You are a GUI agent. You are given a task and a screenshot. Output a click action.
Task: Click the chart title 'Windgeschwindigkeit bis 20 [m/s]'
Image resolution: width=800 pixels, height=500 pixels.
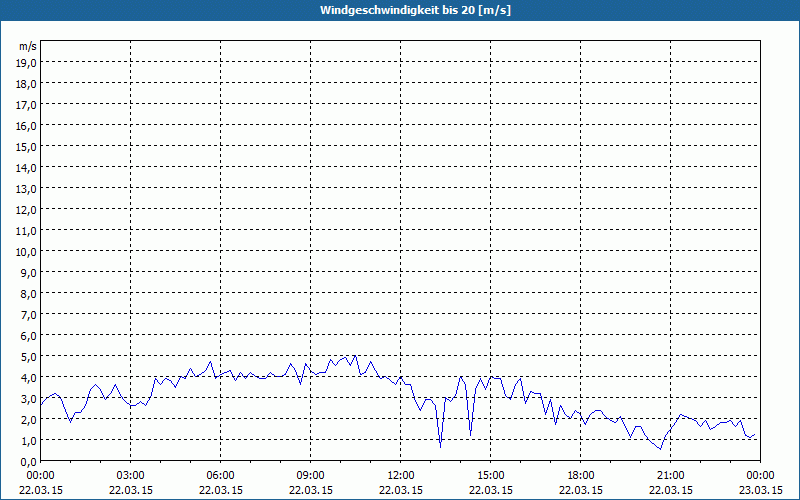coord(415,10)
